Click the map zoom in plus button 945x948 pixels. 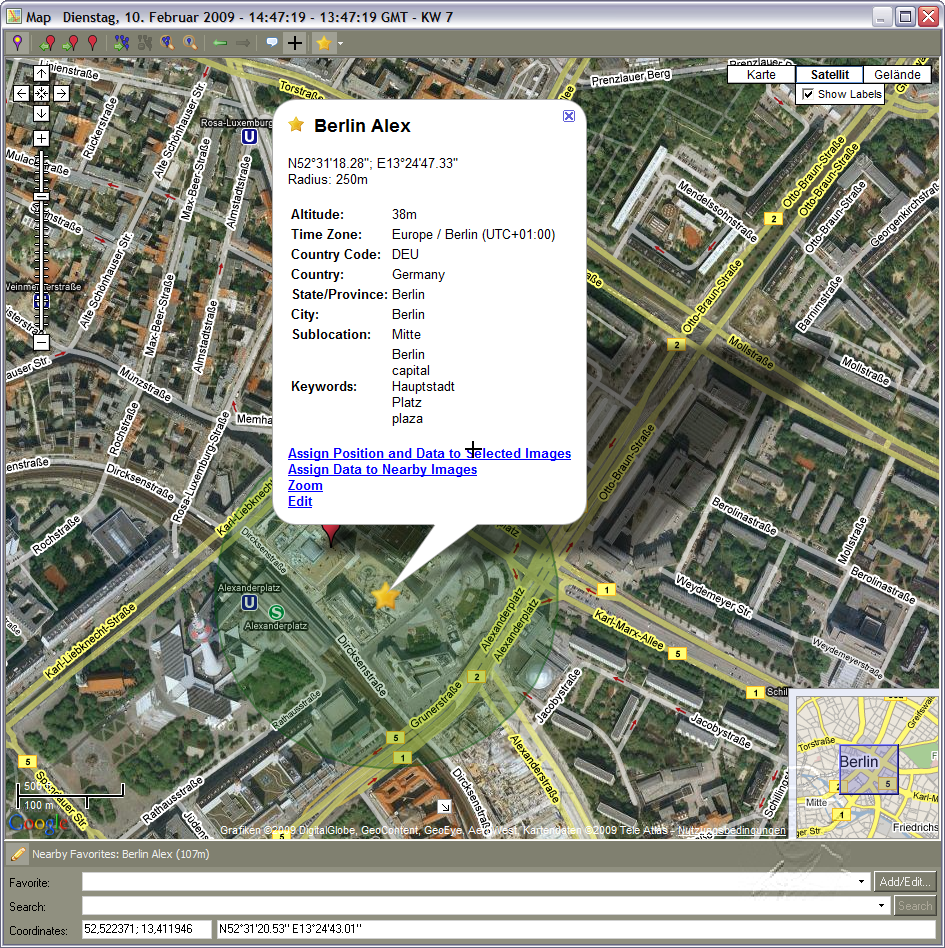[x=41, y=139]
